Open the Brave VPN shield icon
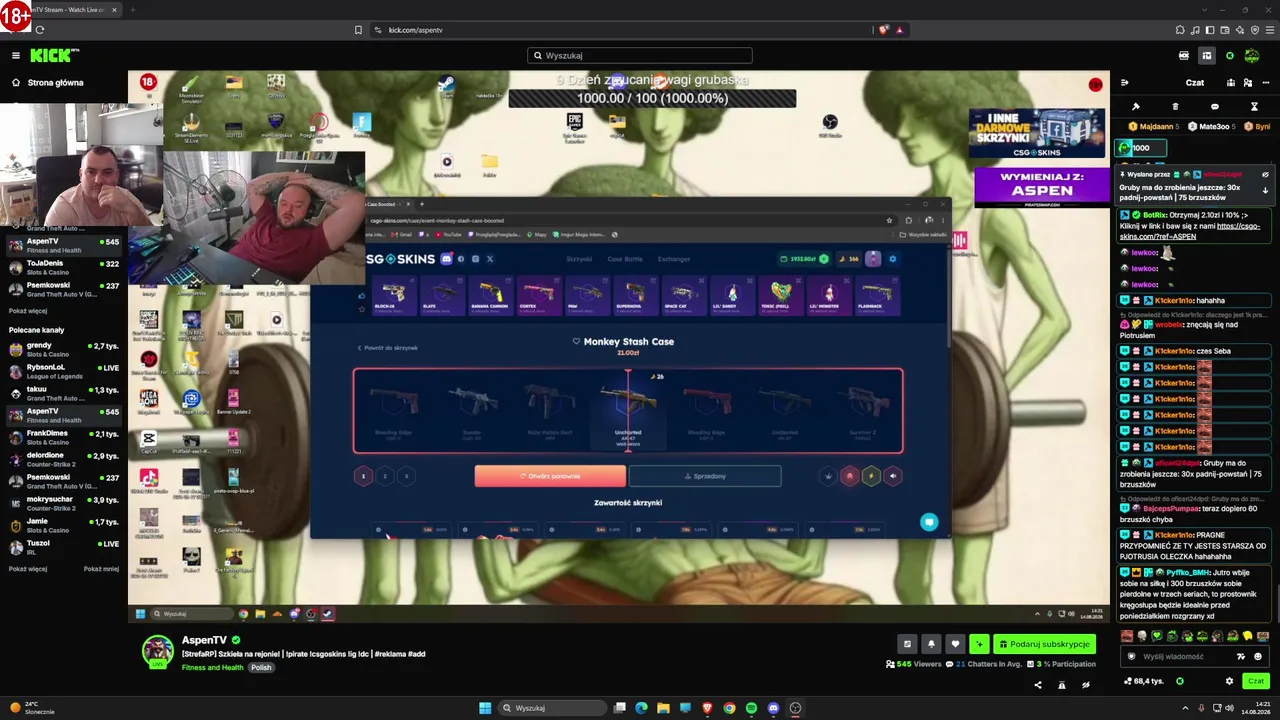 [1254, 30]
